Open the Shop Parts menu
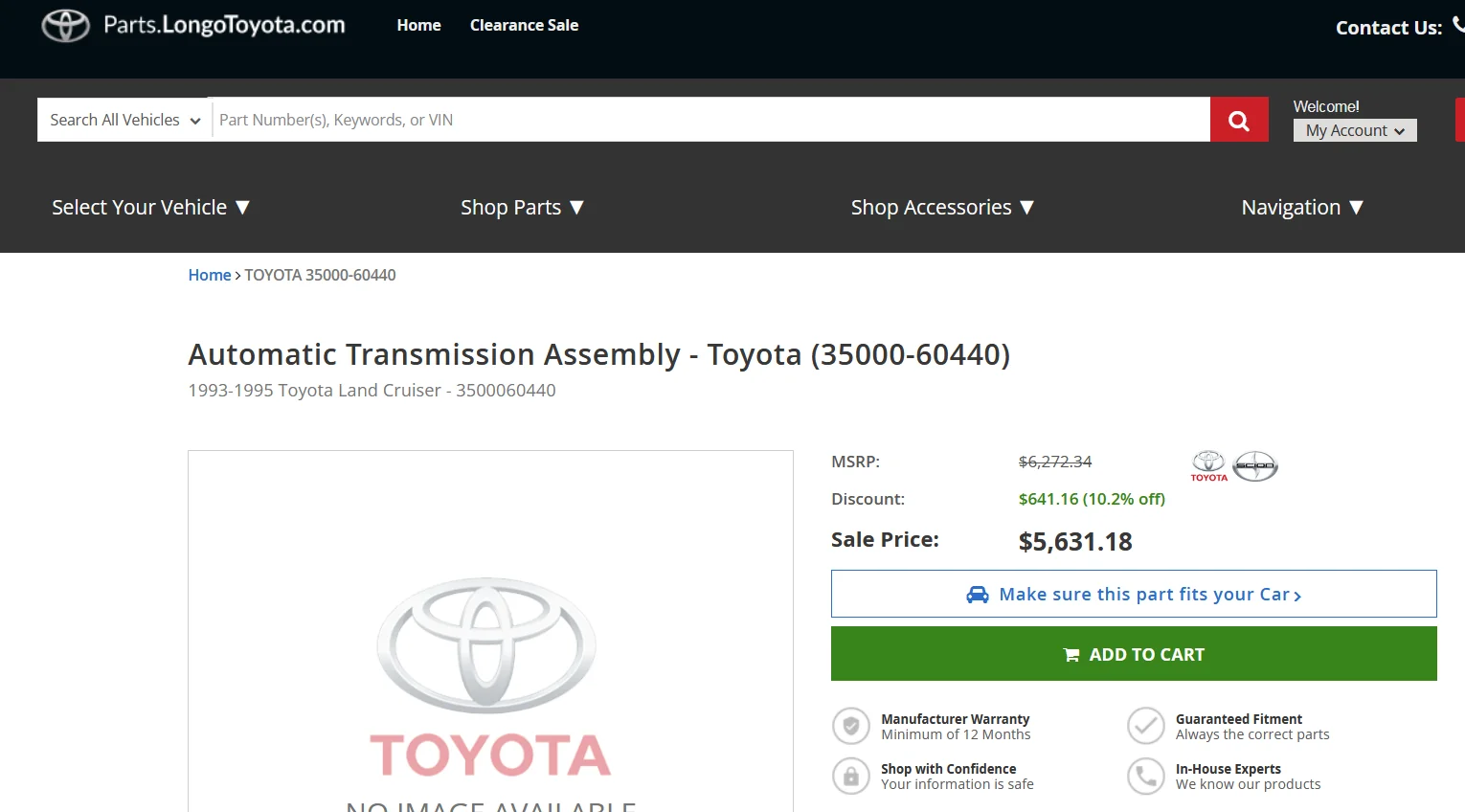The width and height of the screenshot is (1465, 812). click(522, 207)
